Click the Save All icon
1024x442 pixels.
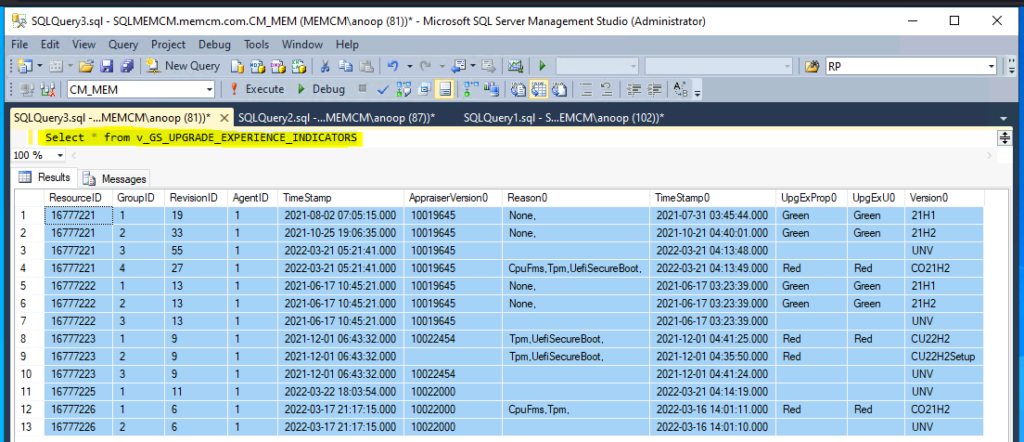127,66
